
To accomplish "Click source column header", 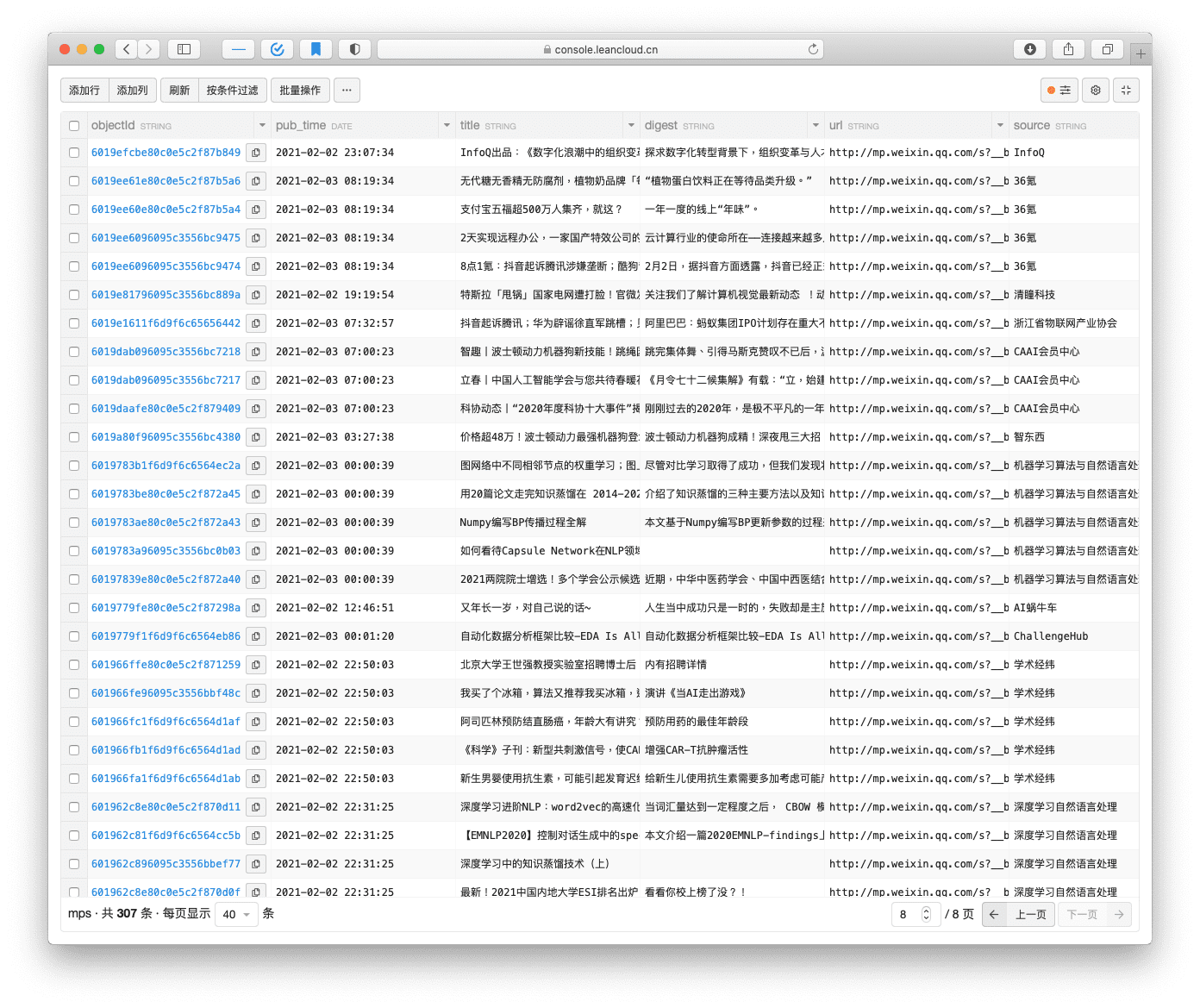I will click(1074, 126).
